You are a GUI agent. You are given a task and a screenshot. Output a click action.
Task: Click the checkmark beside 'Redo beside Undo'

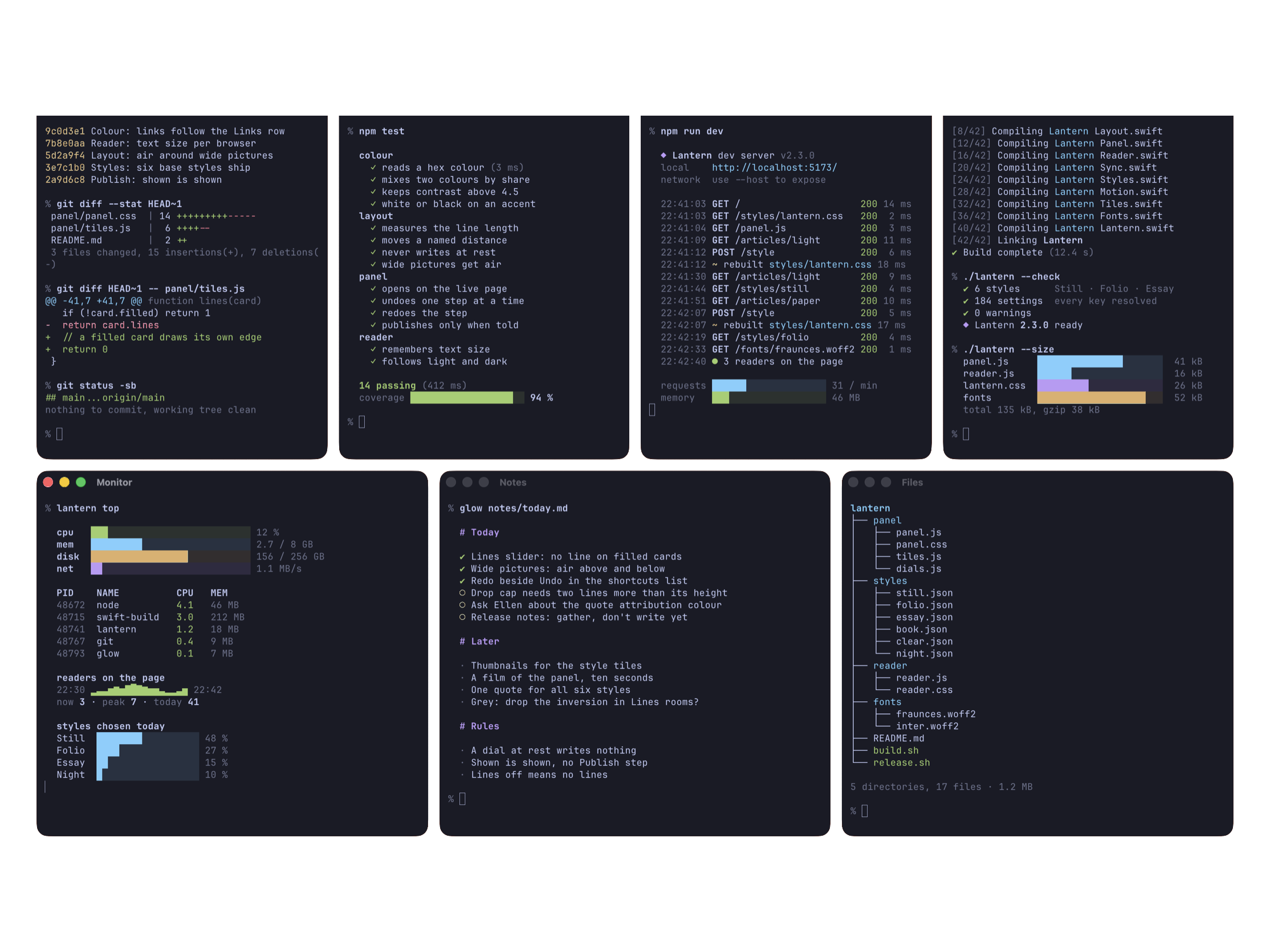[x=462, y=581]
